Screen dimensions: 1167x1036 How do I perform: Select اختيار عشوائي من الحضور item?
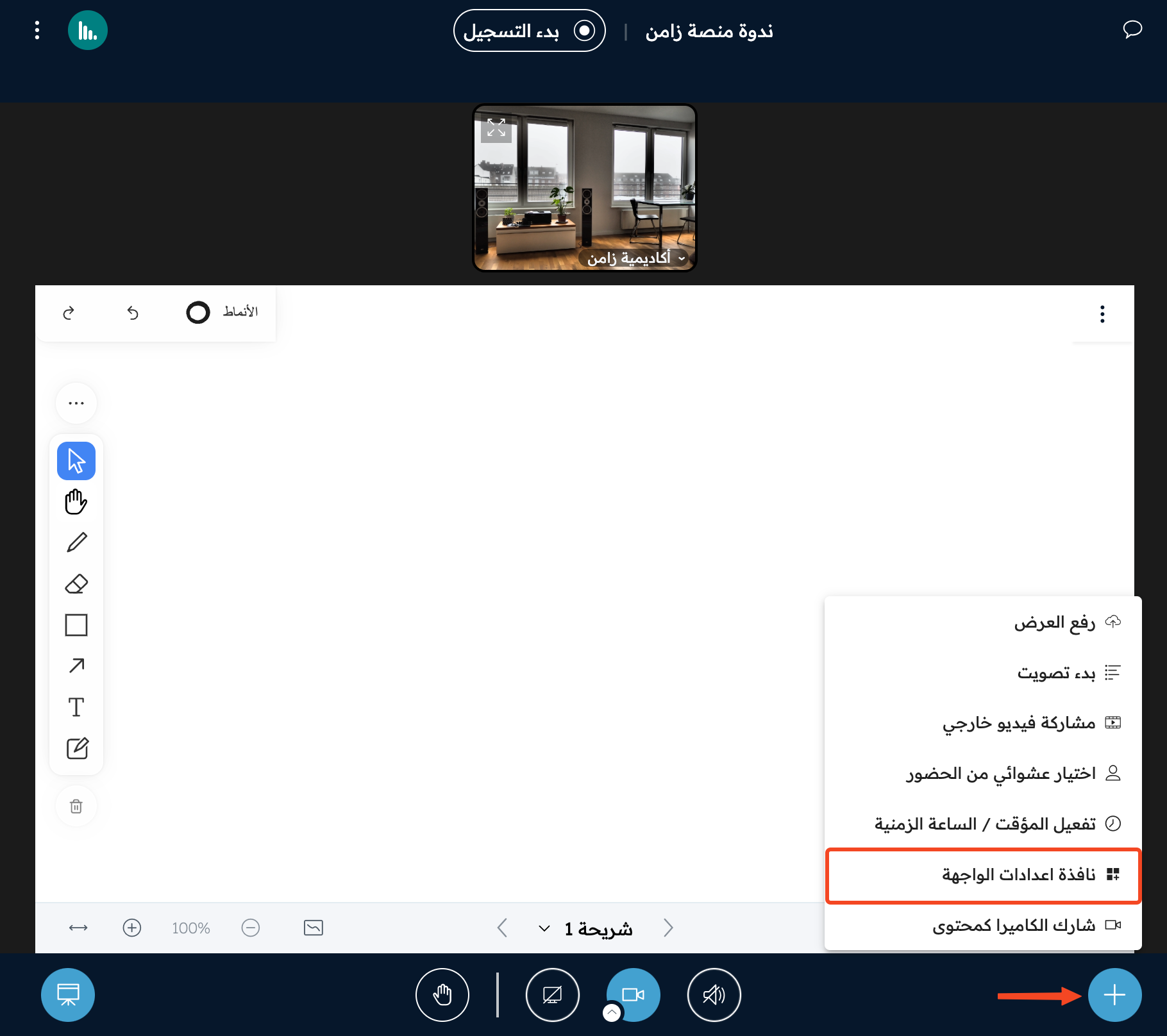pos(983,773)
